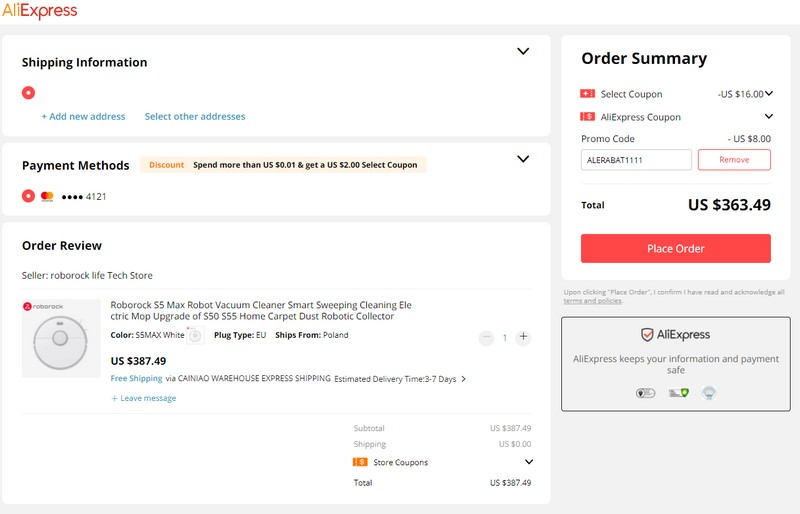
Task: Click Plug Type: EU text
Action: [x=240, y=335]
